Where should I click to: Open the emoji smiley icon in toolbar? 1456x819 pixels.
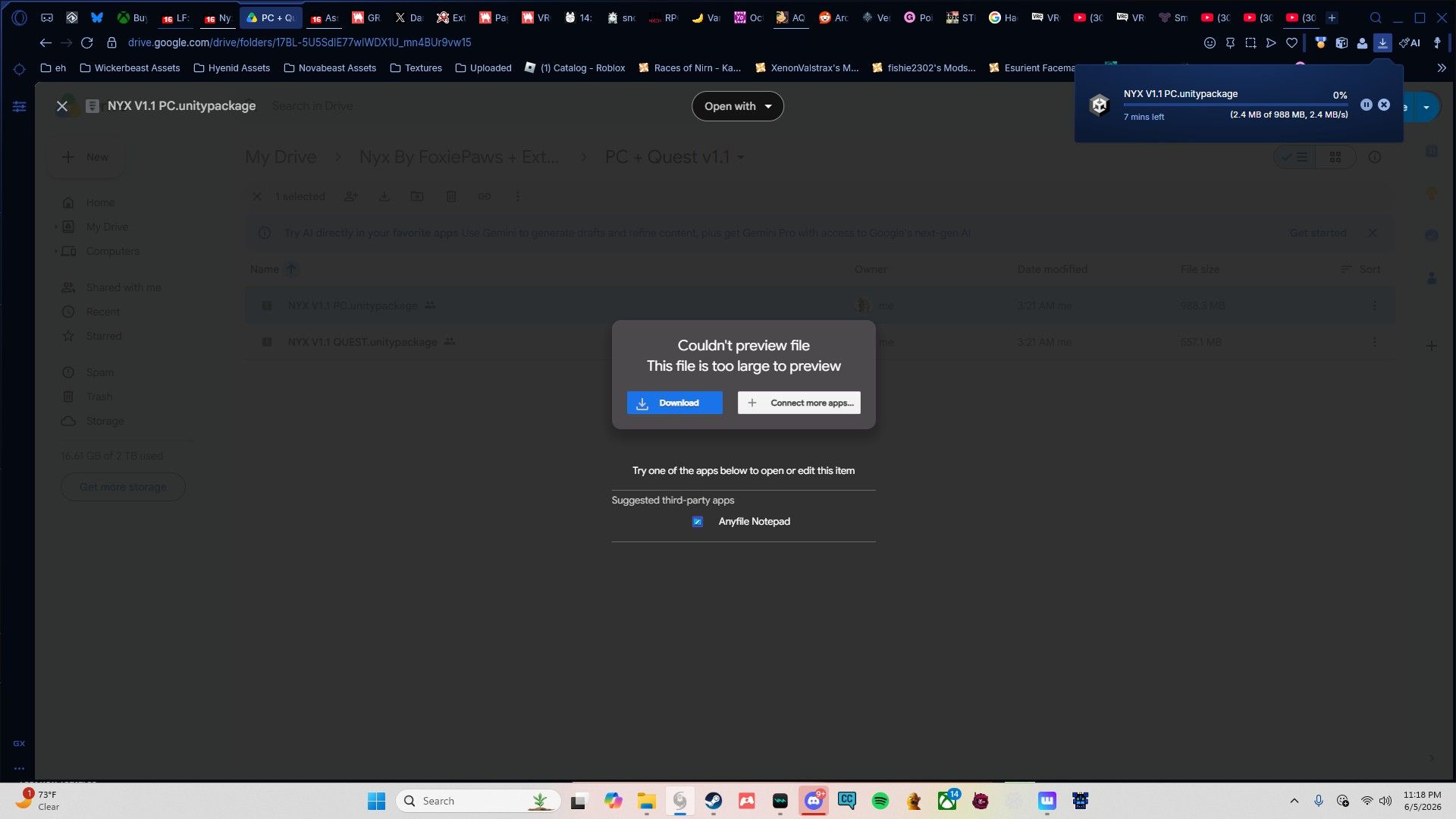click(1210, 43)
